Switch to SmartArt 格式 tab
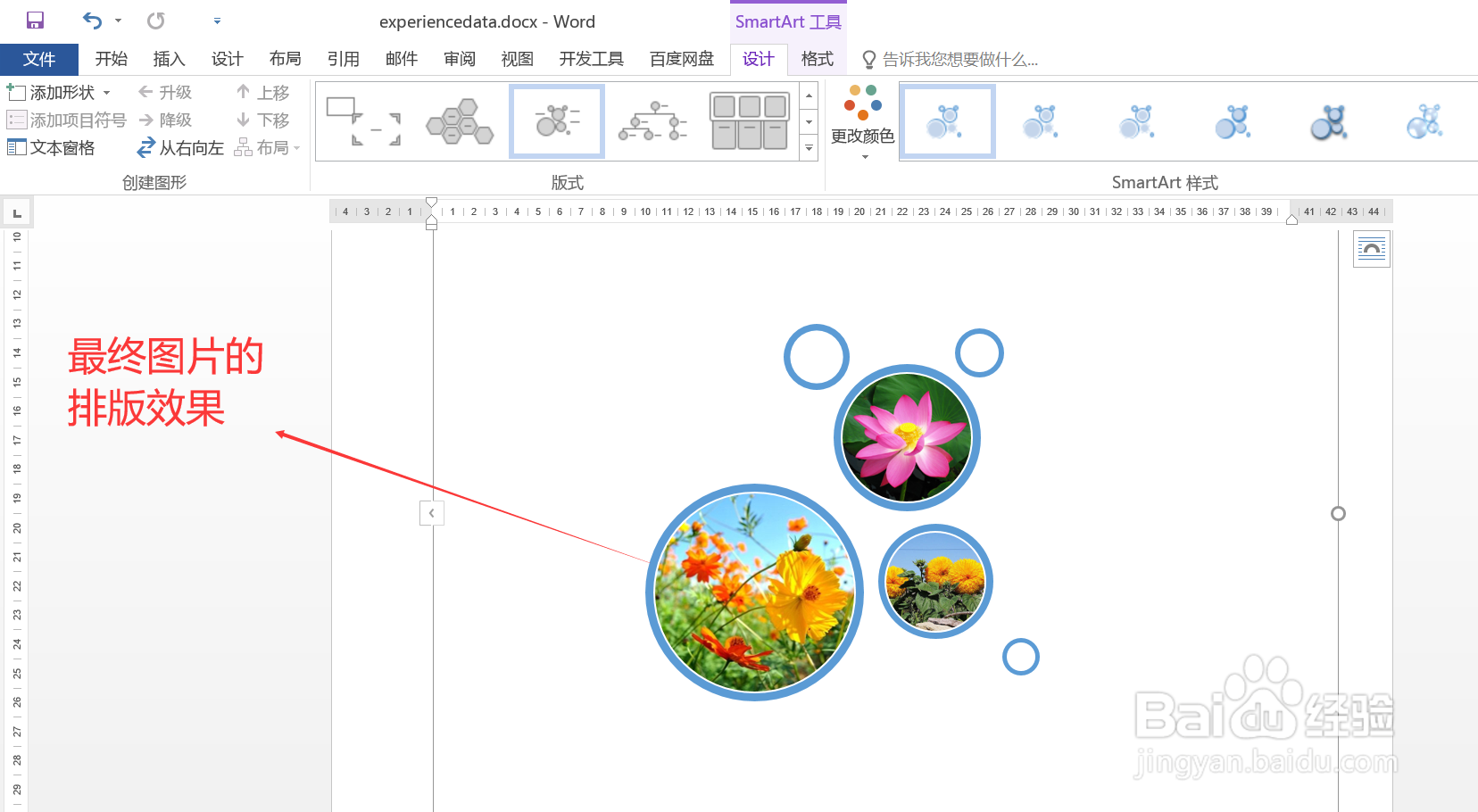The image size is (1478, 812). coord(818,59)
